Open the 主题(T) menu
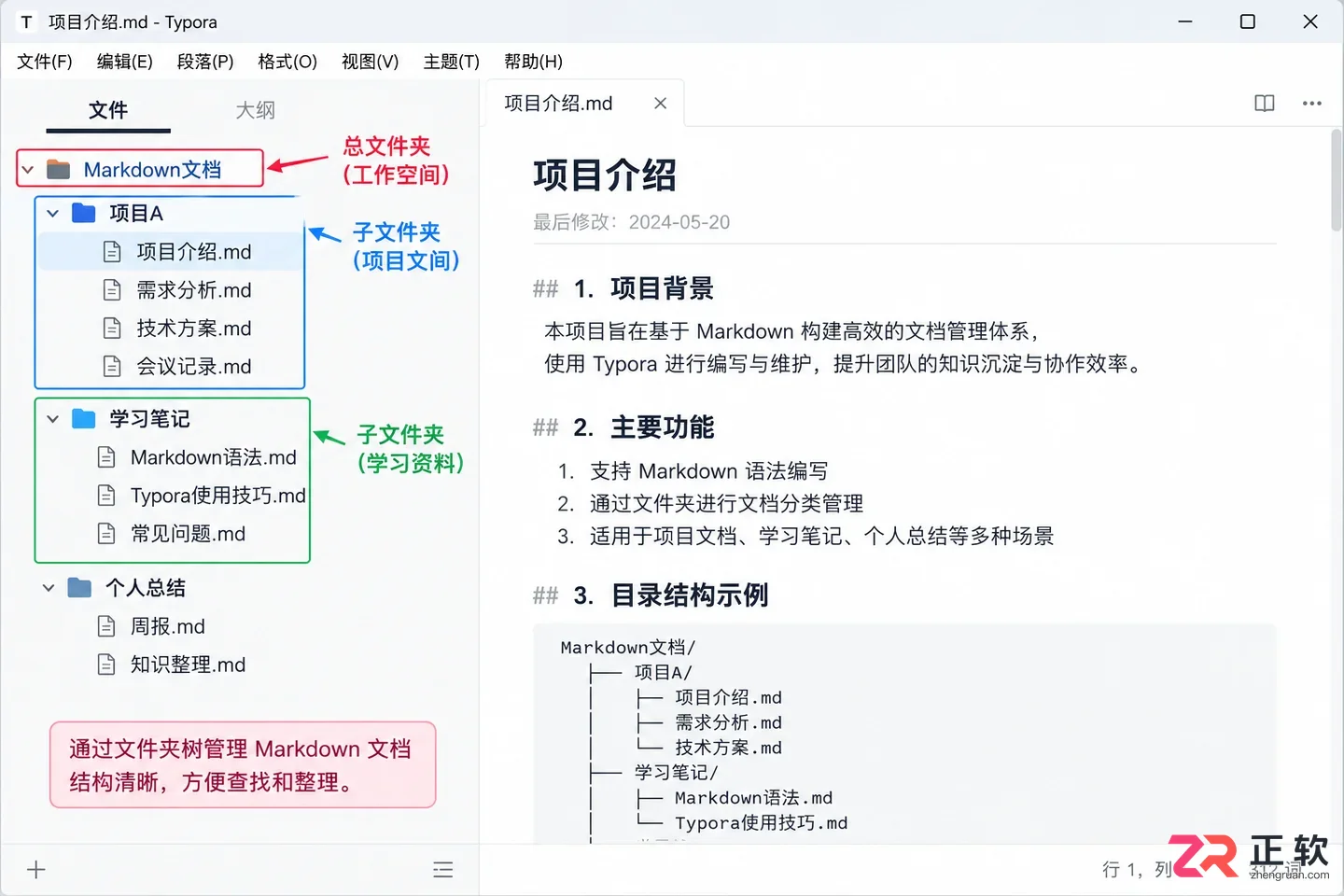Viewport: 1344px width, 896px height. (452, 62)
